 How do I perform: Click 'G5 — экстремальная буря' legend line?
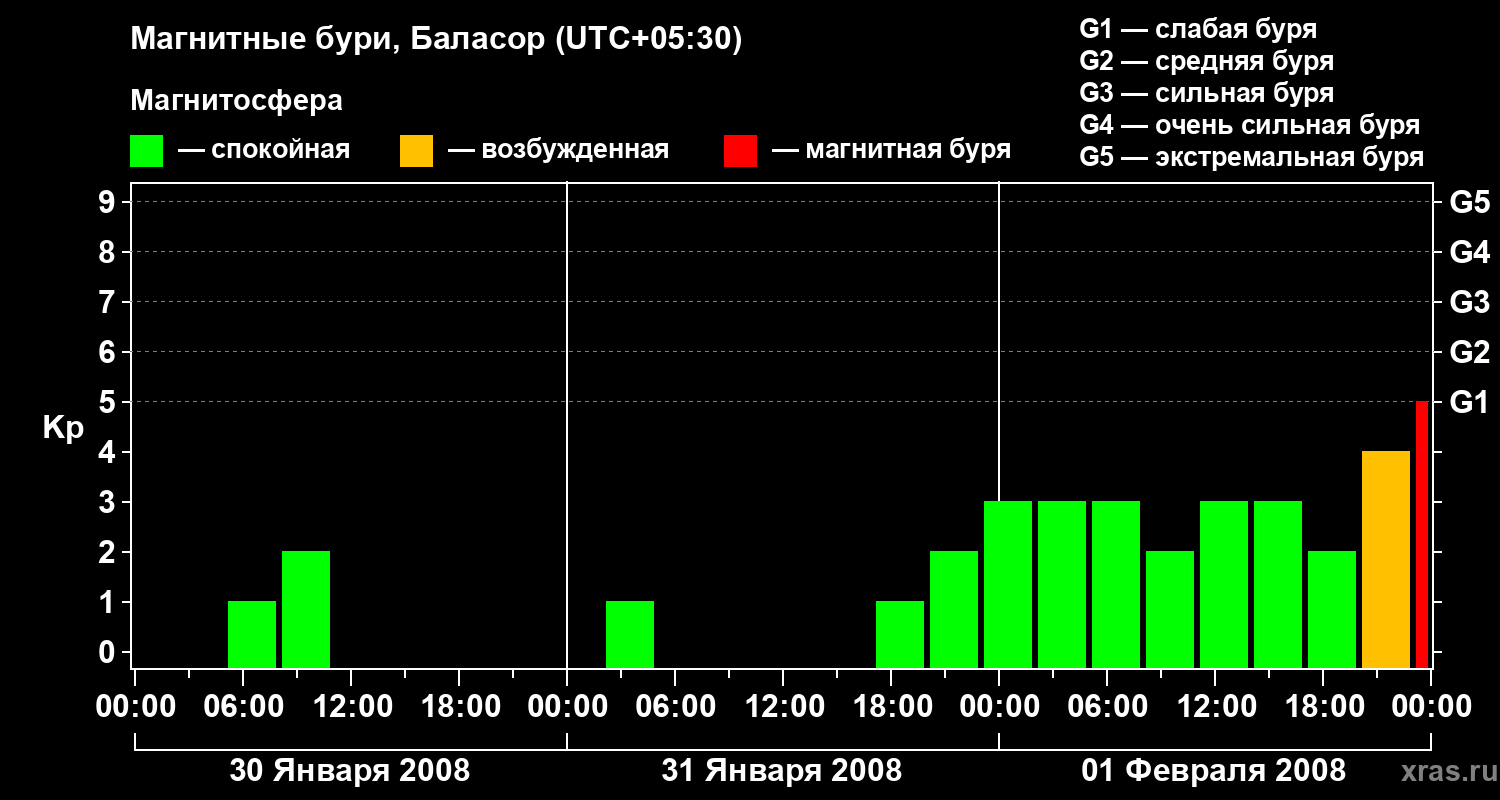(1251, 157)
